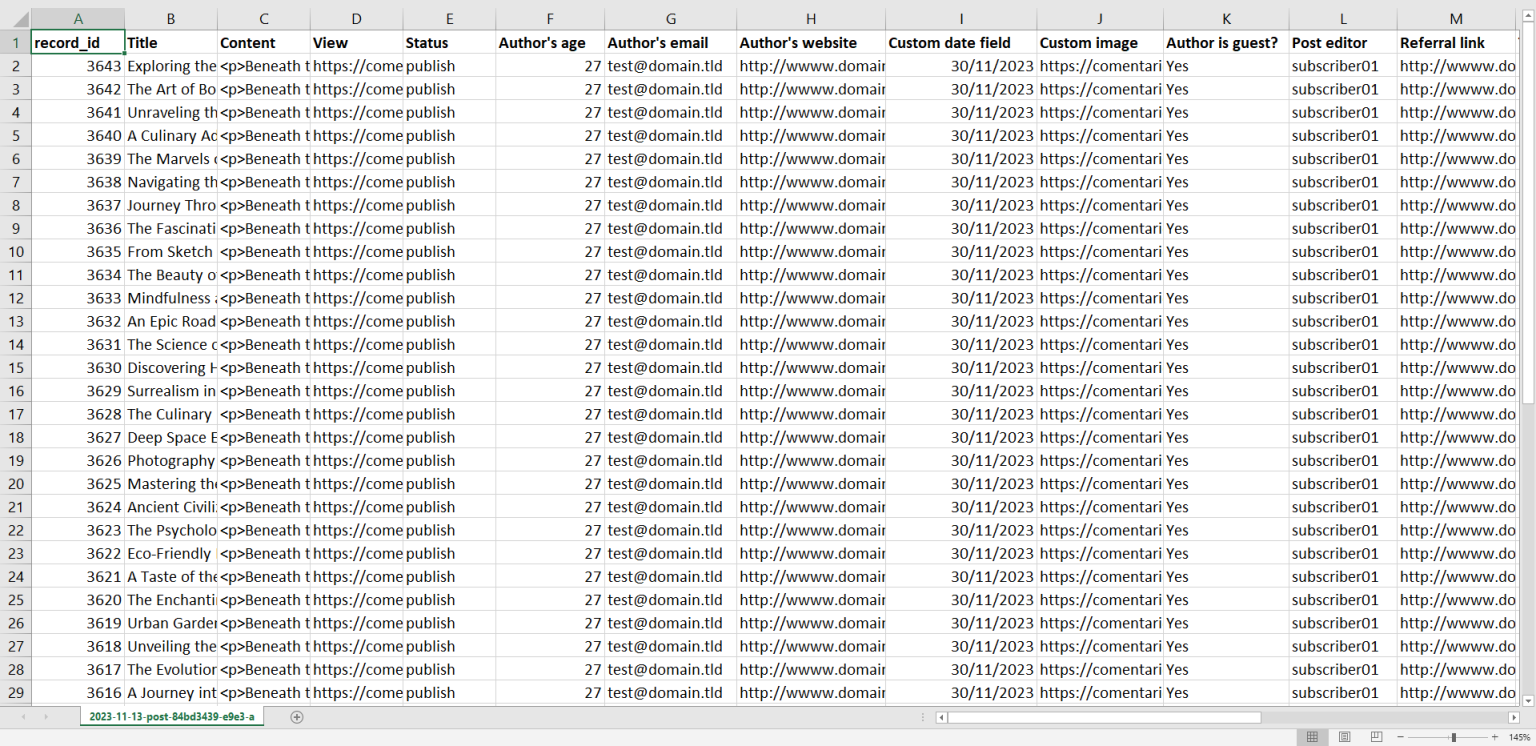Click the horizontal scrollbar left arrow
Screen dimensions: 1536x746
pos(941,717)
